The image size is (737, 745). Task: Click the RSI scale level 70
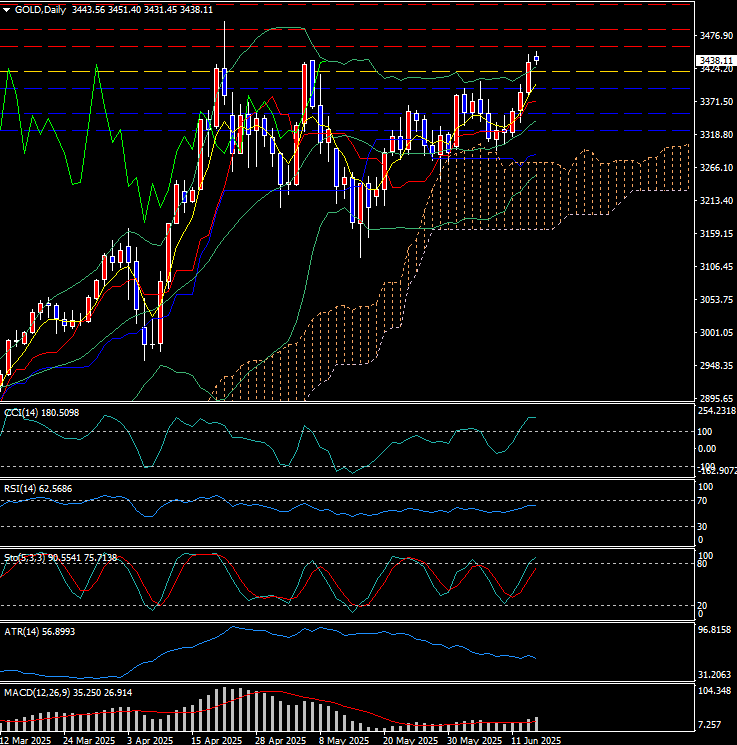pyautogui.click(x=702, y=500)
